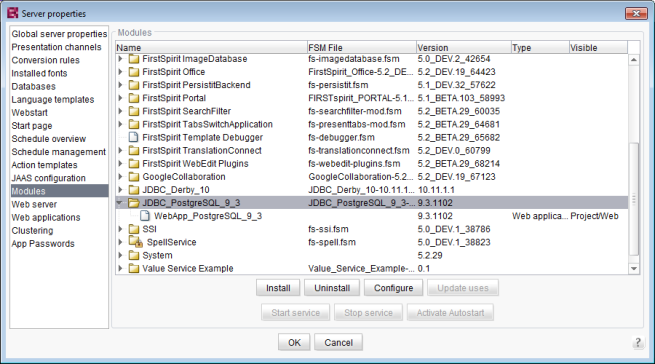The width and height of the screenshot is (655, 364).
Task: Click the FirstSpirit ImageDatabase folder icon
Action: click(x=134, y=59)
